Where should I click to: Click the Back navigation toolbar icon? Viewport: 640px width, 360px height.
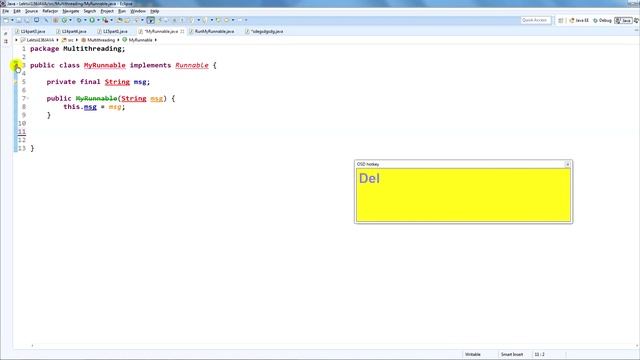(227, 20)
